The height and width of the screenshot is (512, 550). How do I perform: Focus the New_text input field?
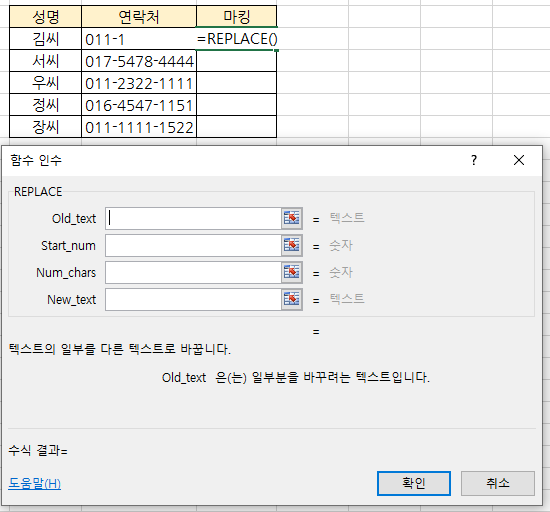(x=193, y=299)
